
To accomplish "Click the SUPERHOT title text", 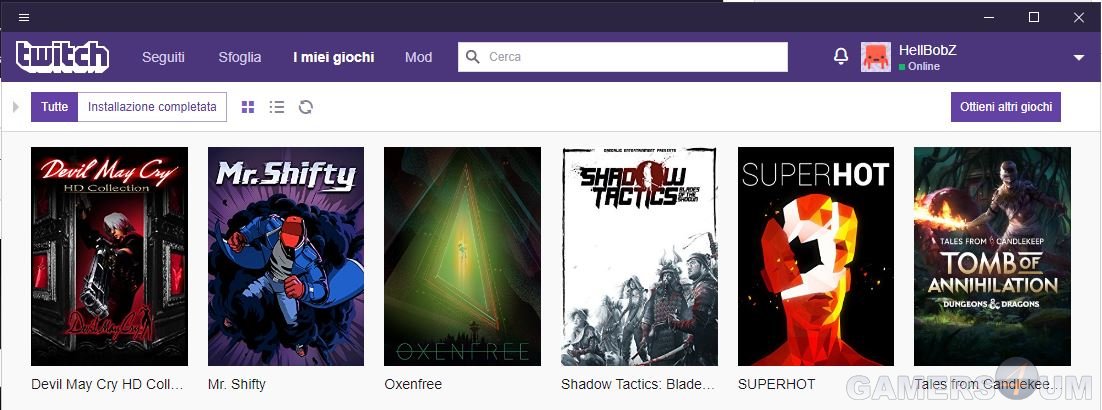I will pos(777,385).
